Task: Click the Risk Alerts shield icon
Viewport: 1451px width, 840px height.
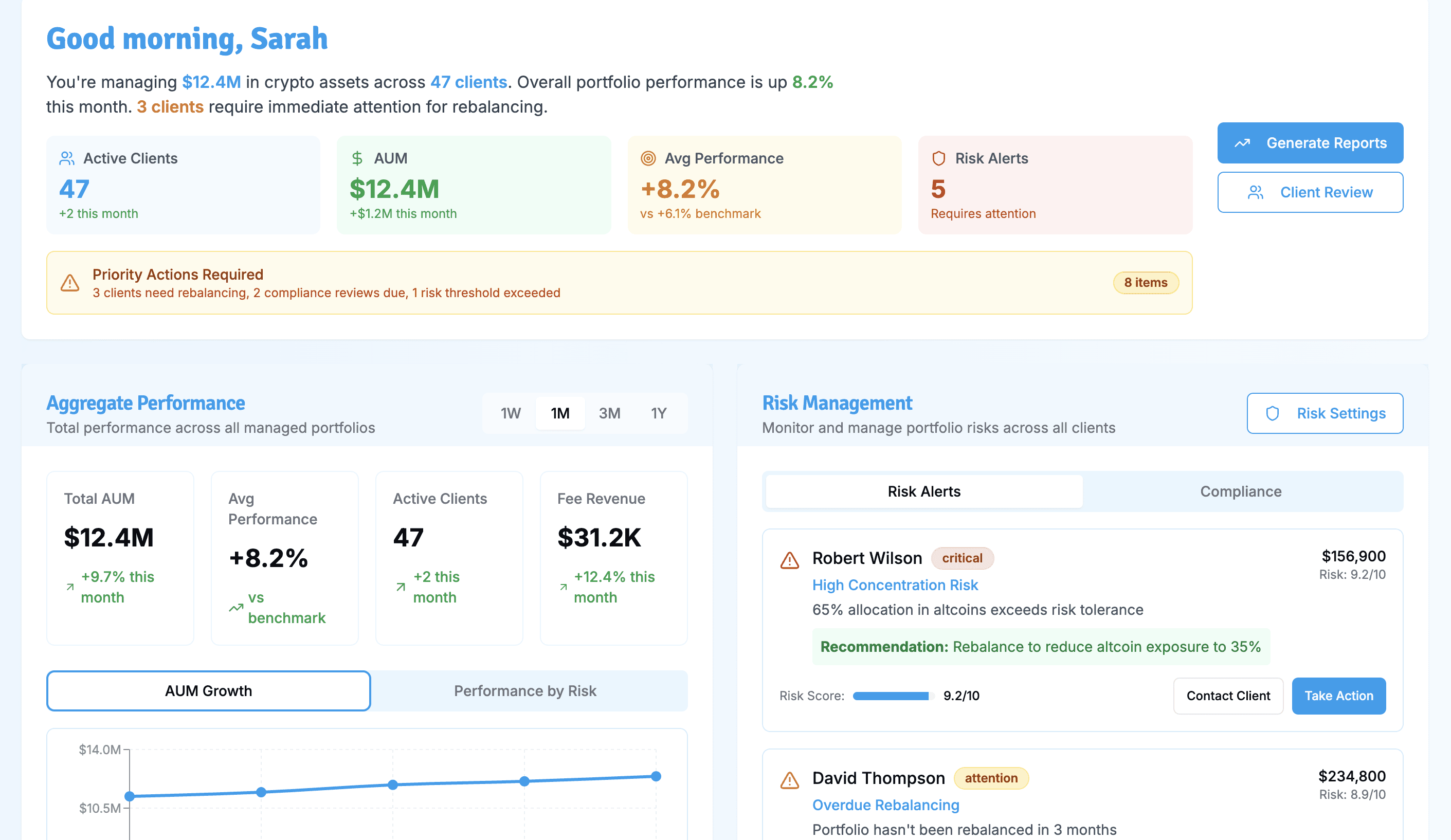Action: point(938,158)
